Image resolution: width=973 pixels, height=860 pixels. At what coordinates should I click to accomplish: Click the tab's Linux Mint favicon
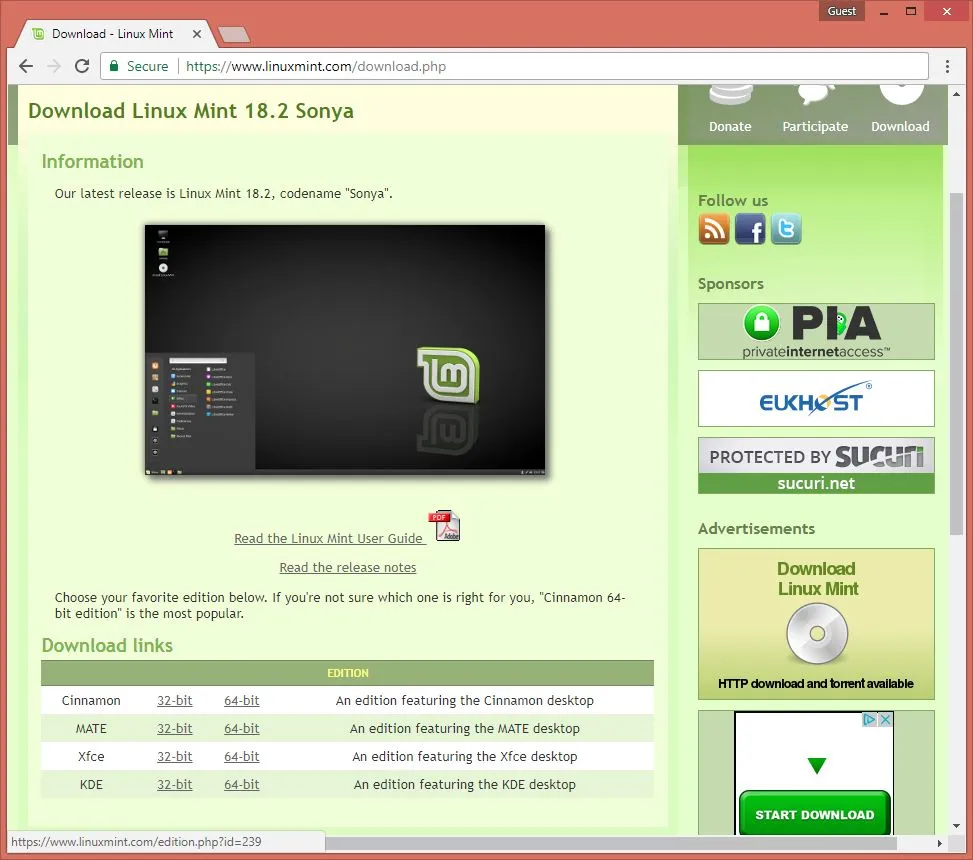[38, 34]
